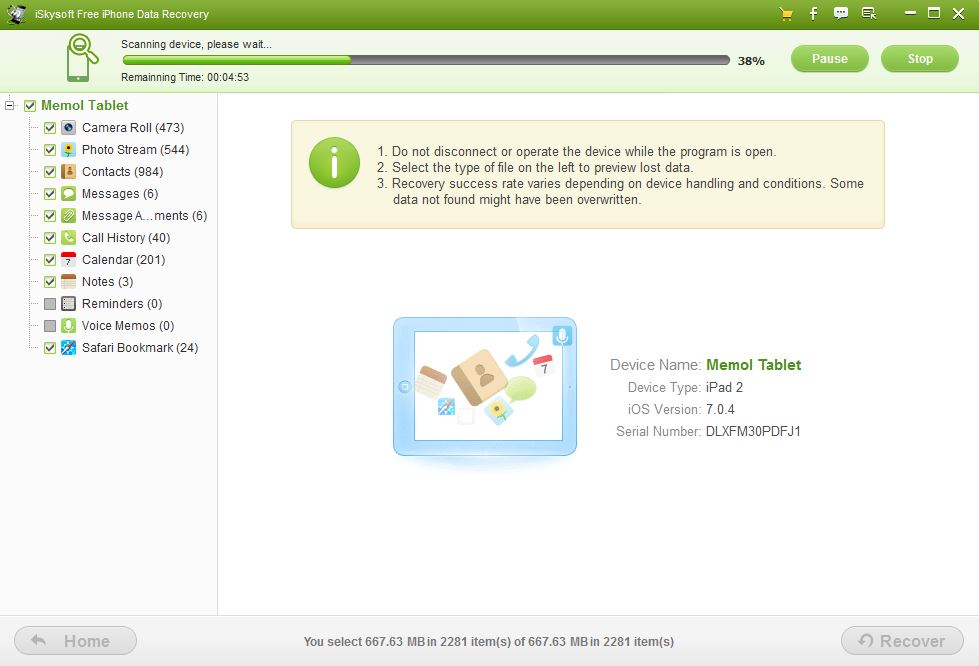This screenshot has height=666, width=979.
Task: Click iOS Version value 7.0.4
Action: tap(720, 409)
